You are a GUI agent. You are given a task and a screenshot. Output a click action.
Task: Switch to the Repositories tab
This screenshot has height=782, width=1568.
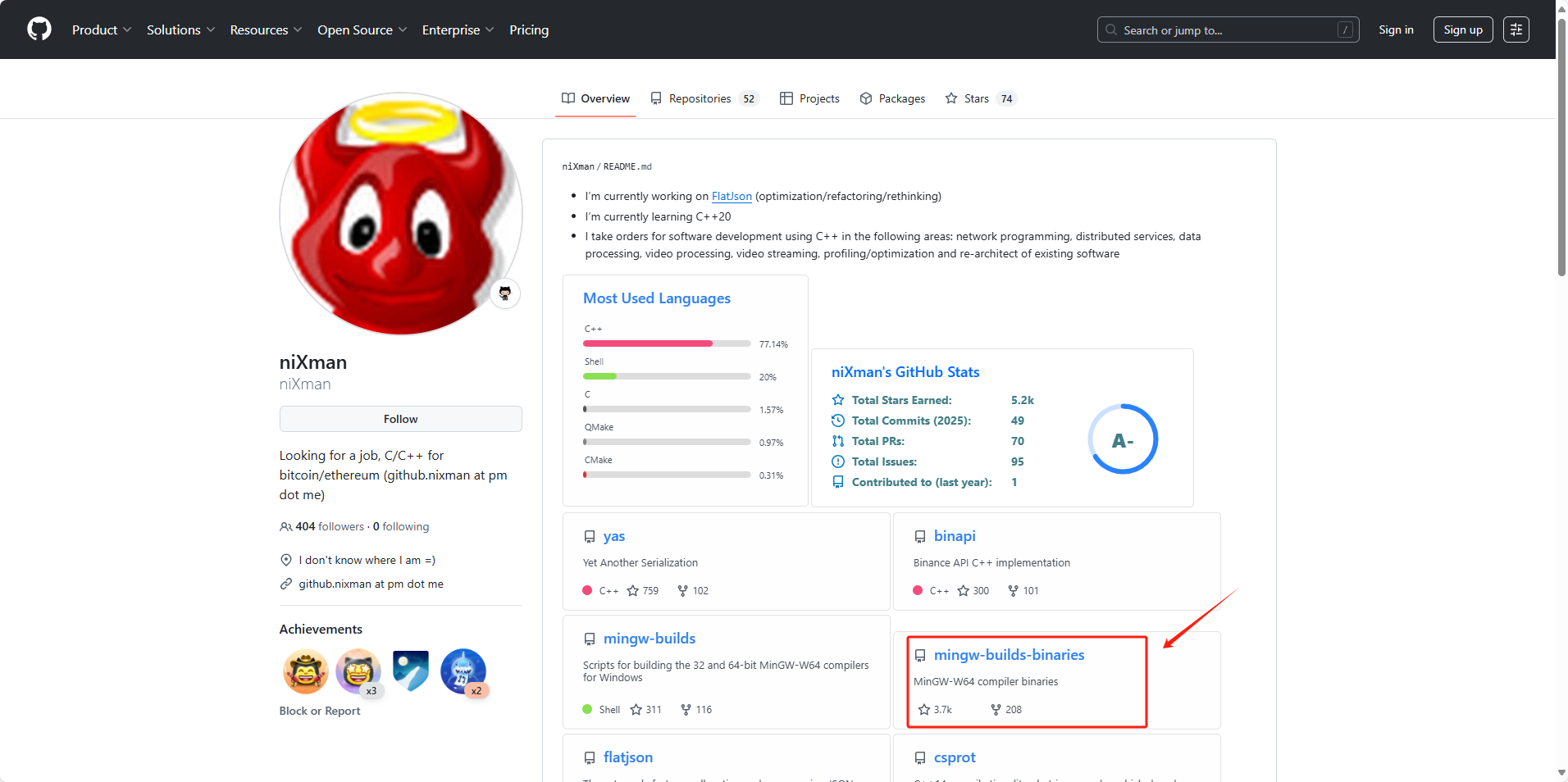704,98
